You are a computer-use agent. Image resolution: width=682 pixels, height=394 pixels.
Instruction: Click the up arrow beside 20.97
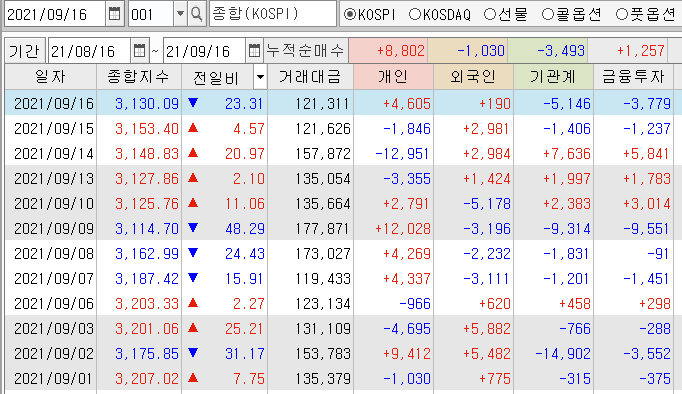click(193, 153)
